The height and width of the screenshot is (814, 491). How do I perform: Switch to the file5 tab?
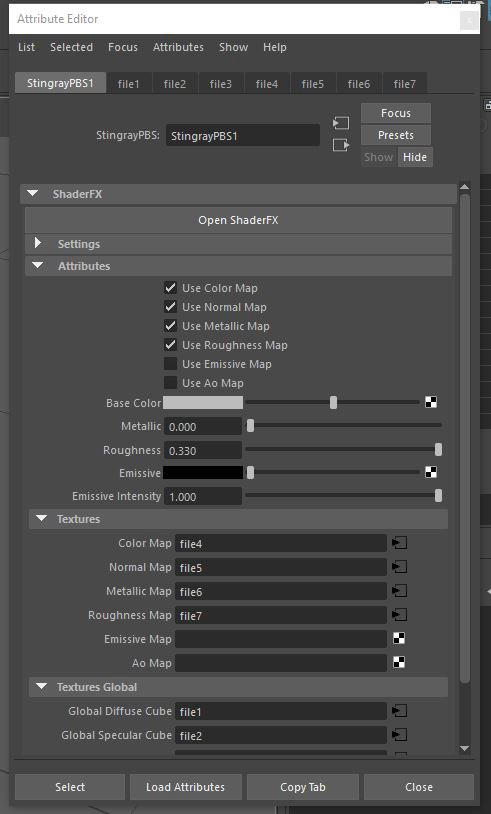pyautogui.click(x=313, y=84)
